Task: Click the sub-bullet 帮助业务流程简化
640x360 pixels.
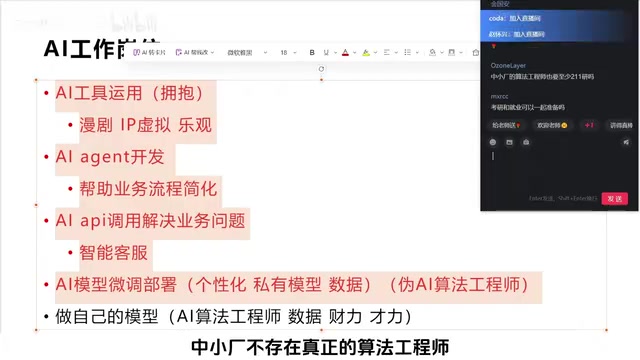Action: [x=148, y=189]
